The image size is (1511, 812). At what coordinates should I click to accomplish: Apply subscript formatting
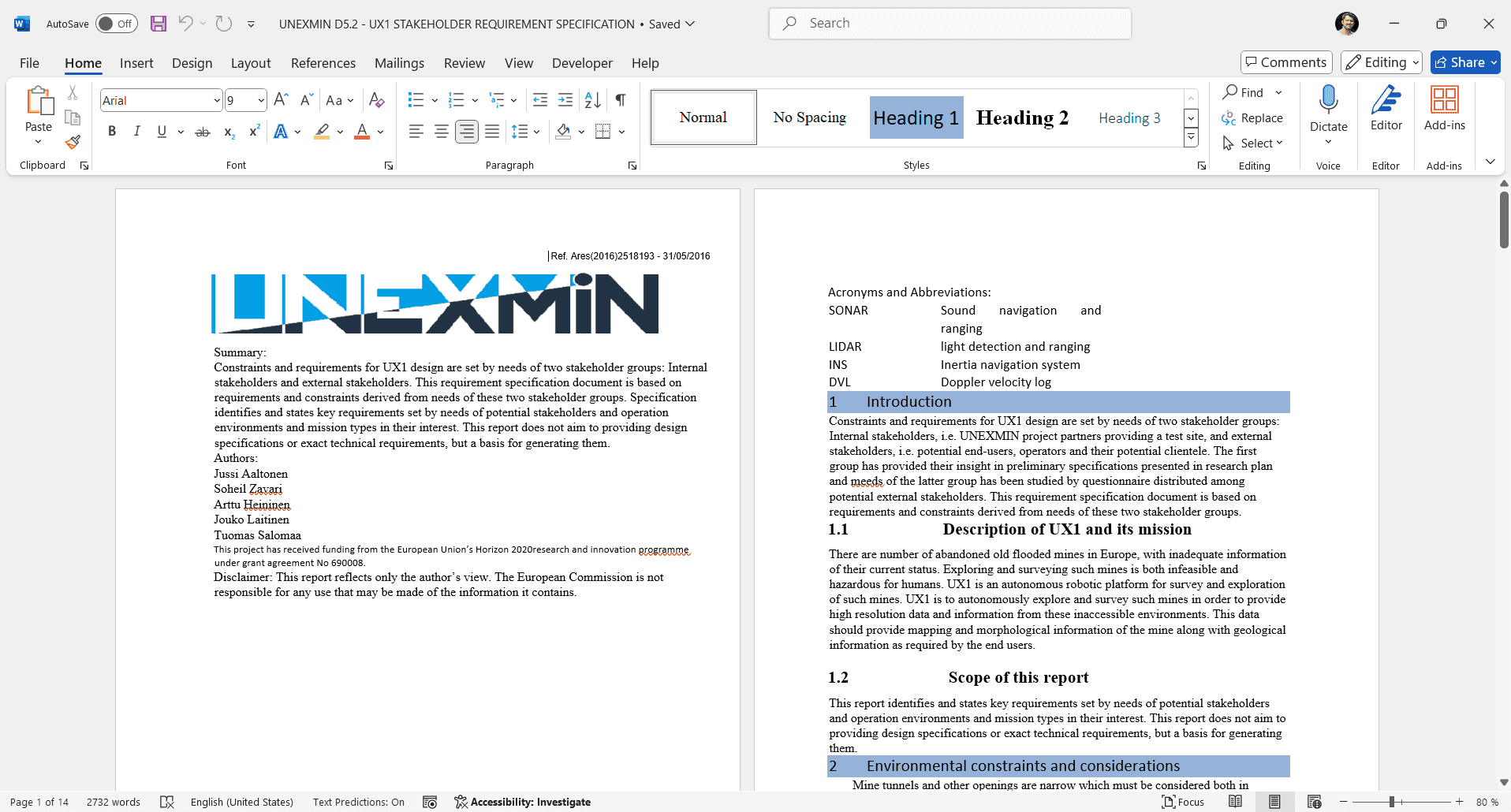coord(229,132)
